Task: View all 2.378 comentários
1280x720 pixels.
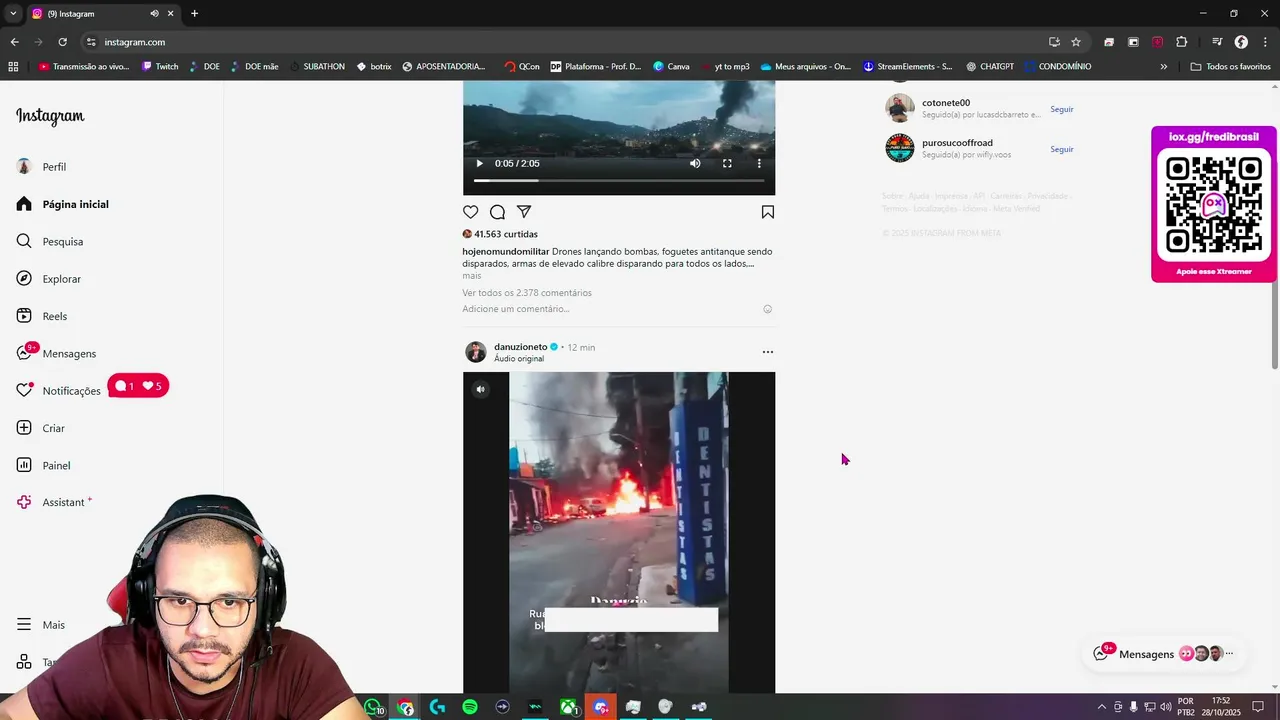Action: click(527, 293)
